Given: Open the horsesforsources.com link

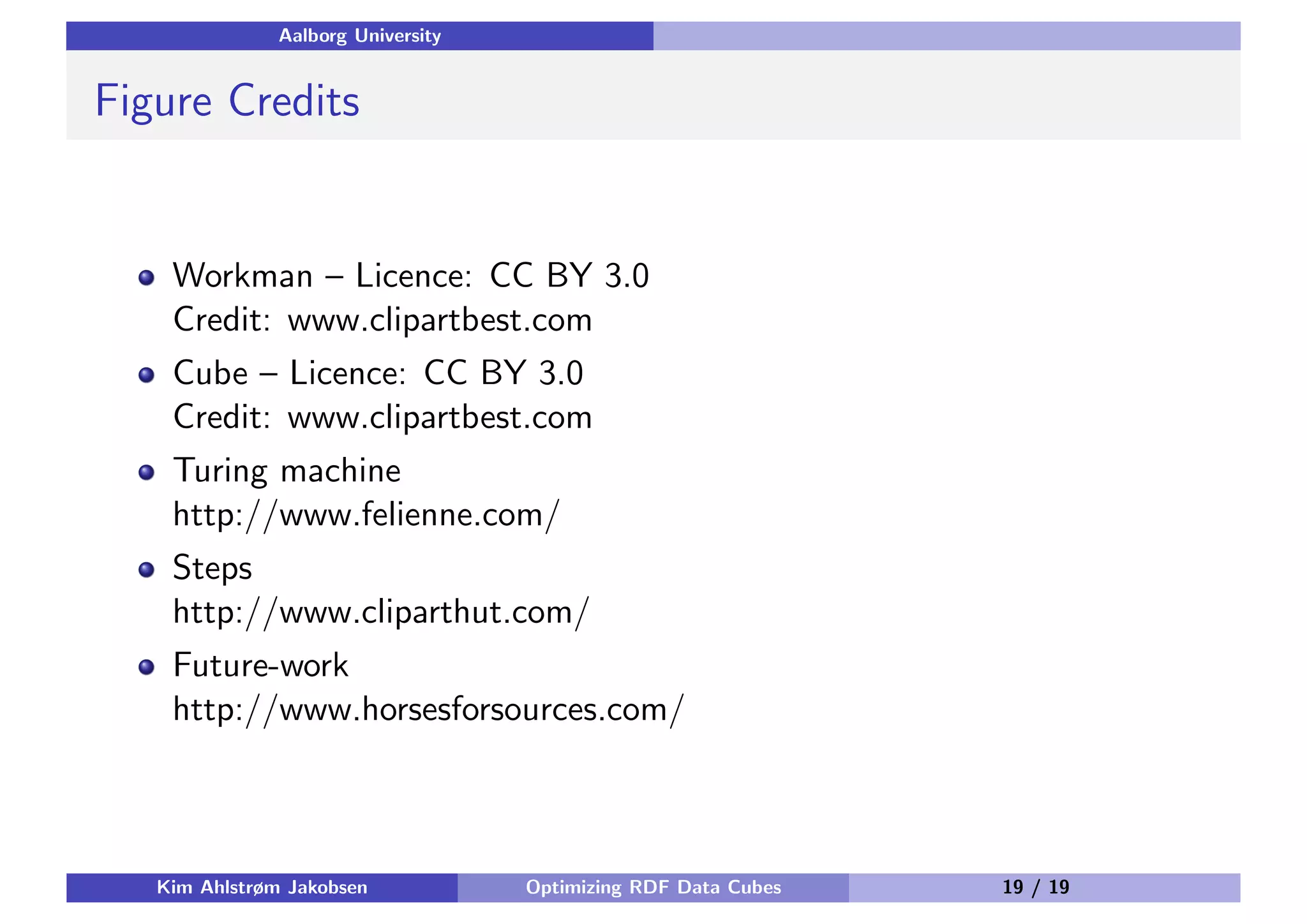Looking at the screenshot, I should click(x=428, y=710).
